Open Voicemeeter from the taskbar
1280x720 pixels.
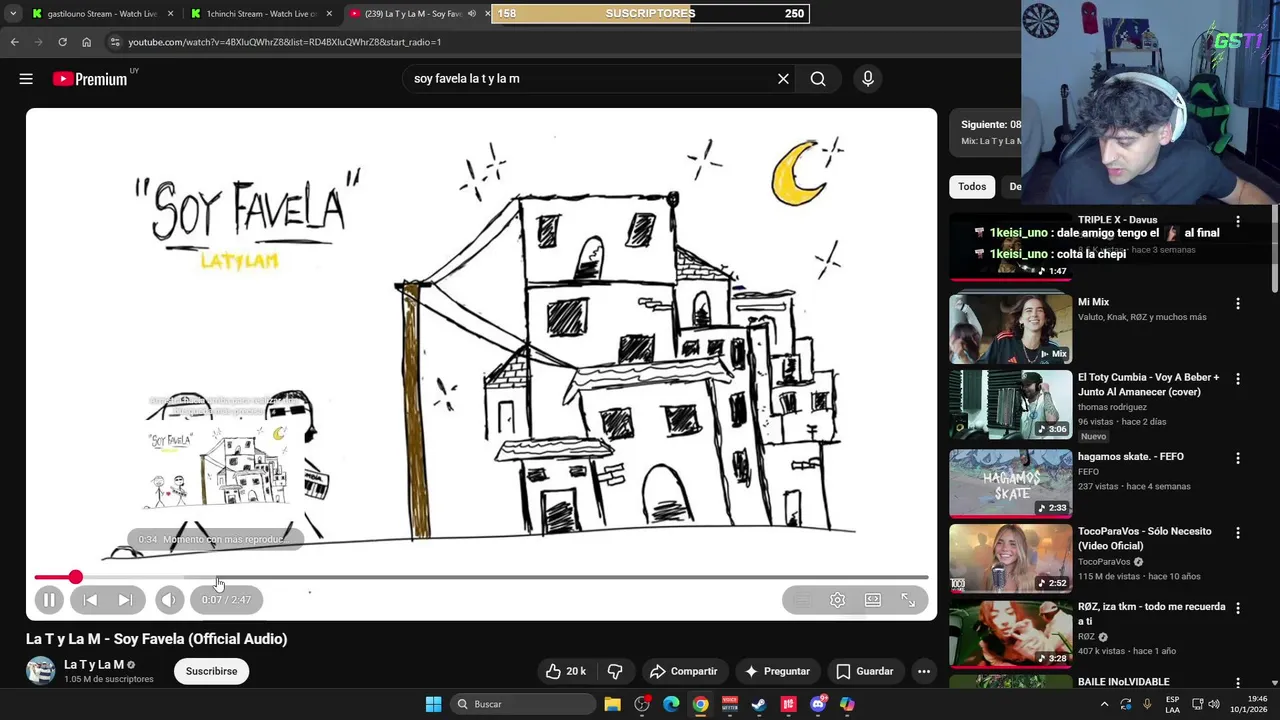pyautogui.click(x=730, y=704)
